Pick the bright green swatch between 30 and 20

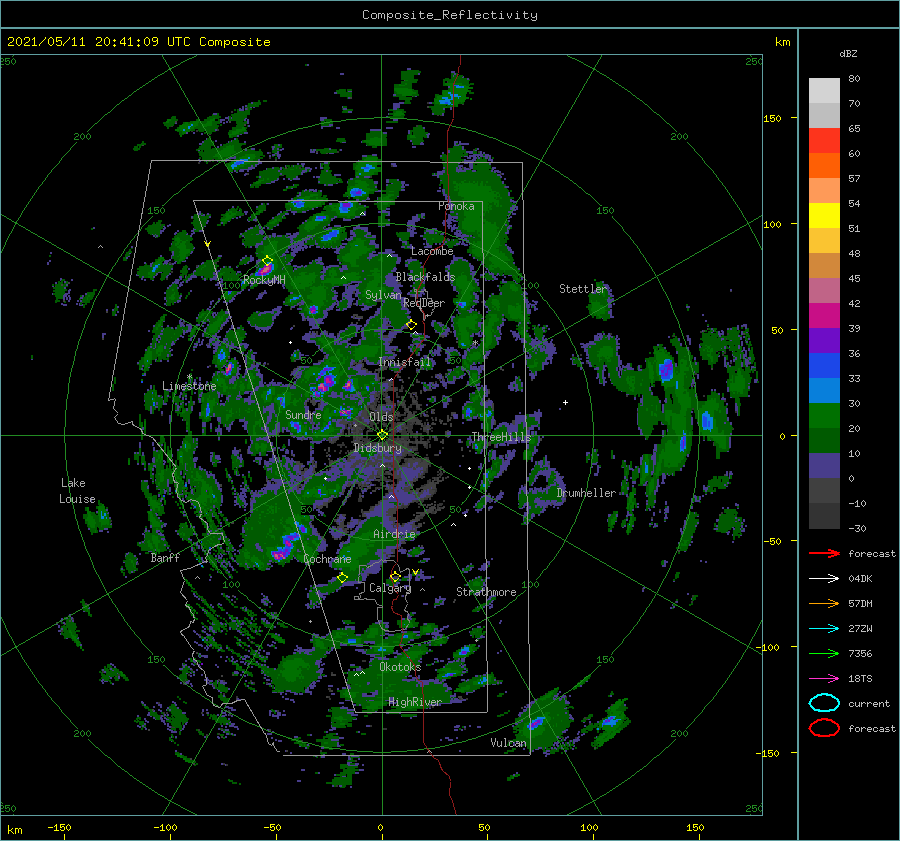tap(824, 415)
